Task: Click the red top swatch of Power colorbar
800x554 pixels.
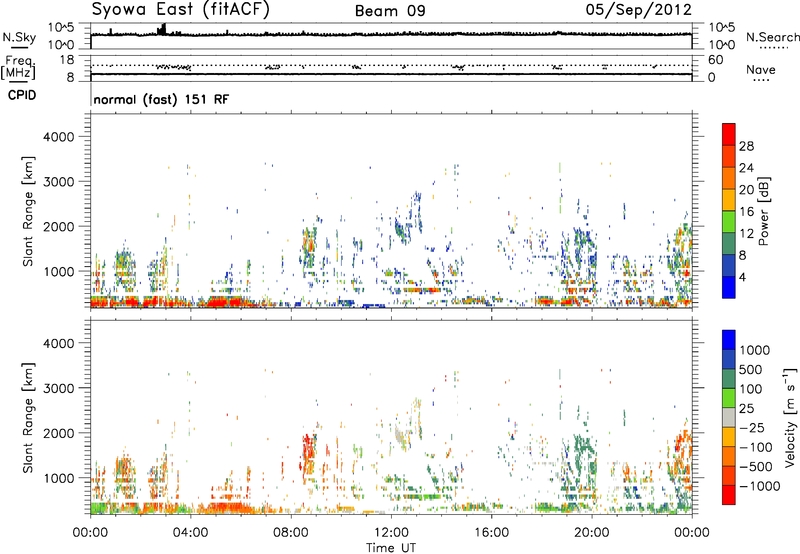Action: 729,134
